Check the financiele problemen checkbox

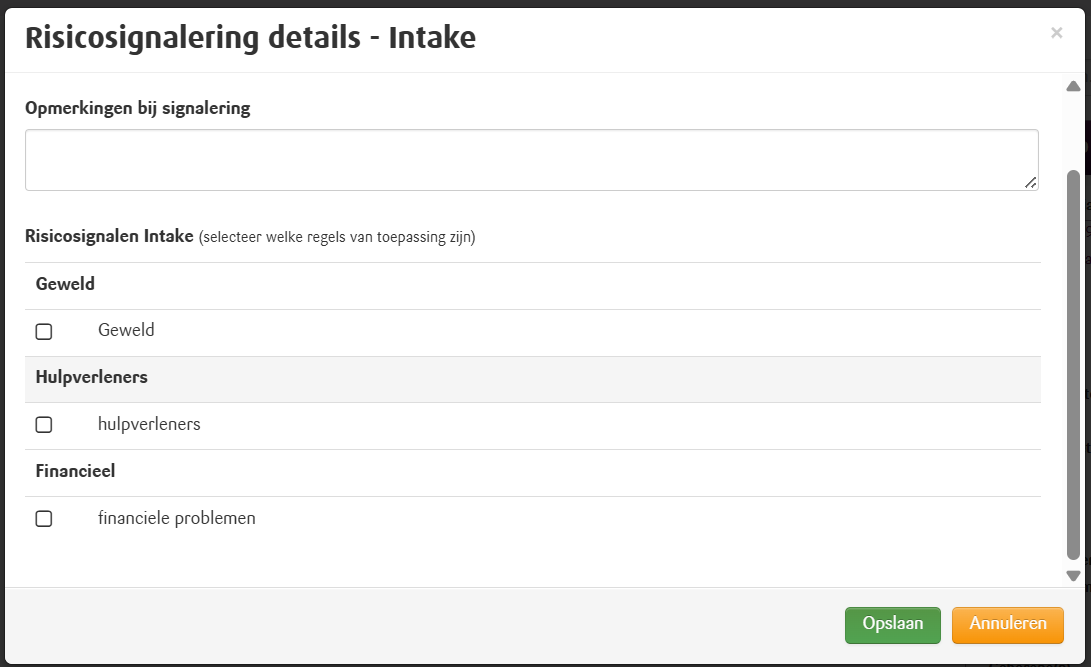point(44,519)
